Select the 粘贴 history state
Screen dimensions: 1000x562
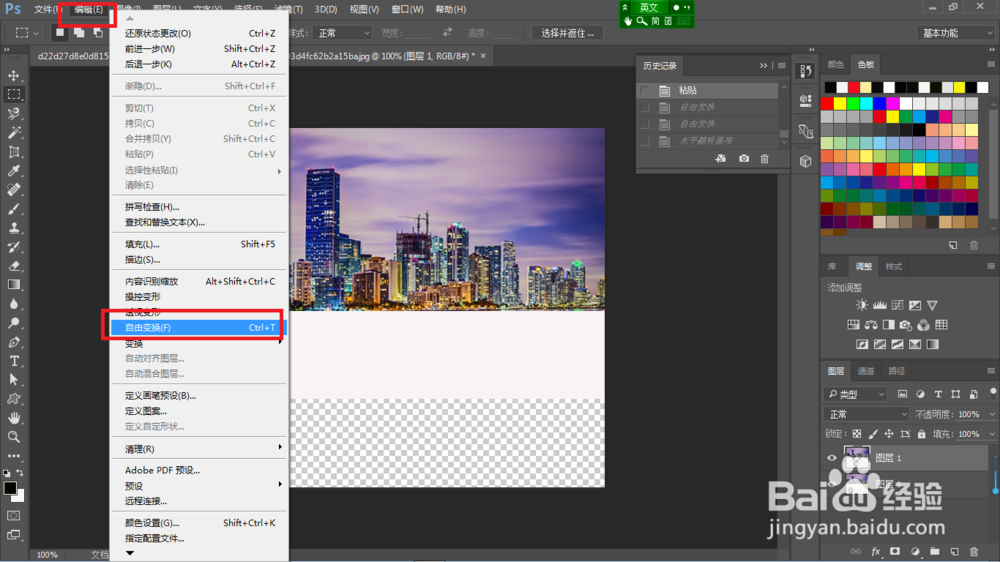point(708,90)
